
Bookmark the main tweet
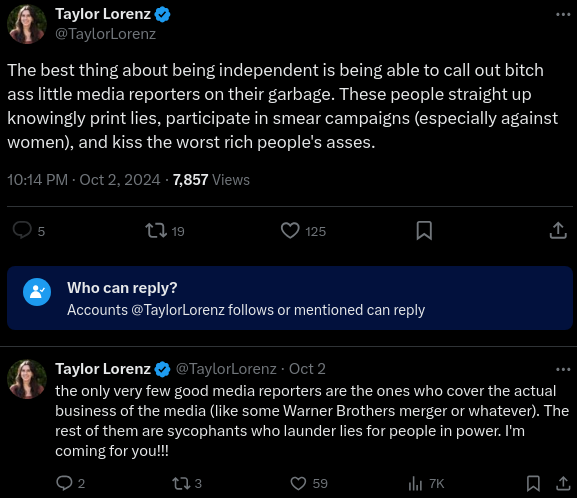point(424,231)
